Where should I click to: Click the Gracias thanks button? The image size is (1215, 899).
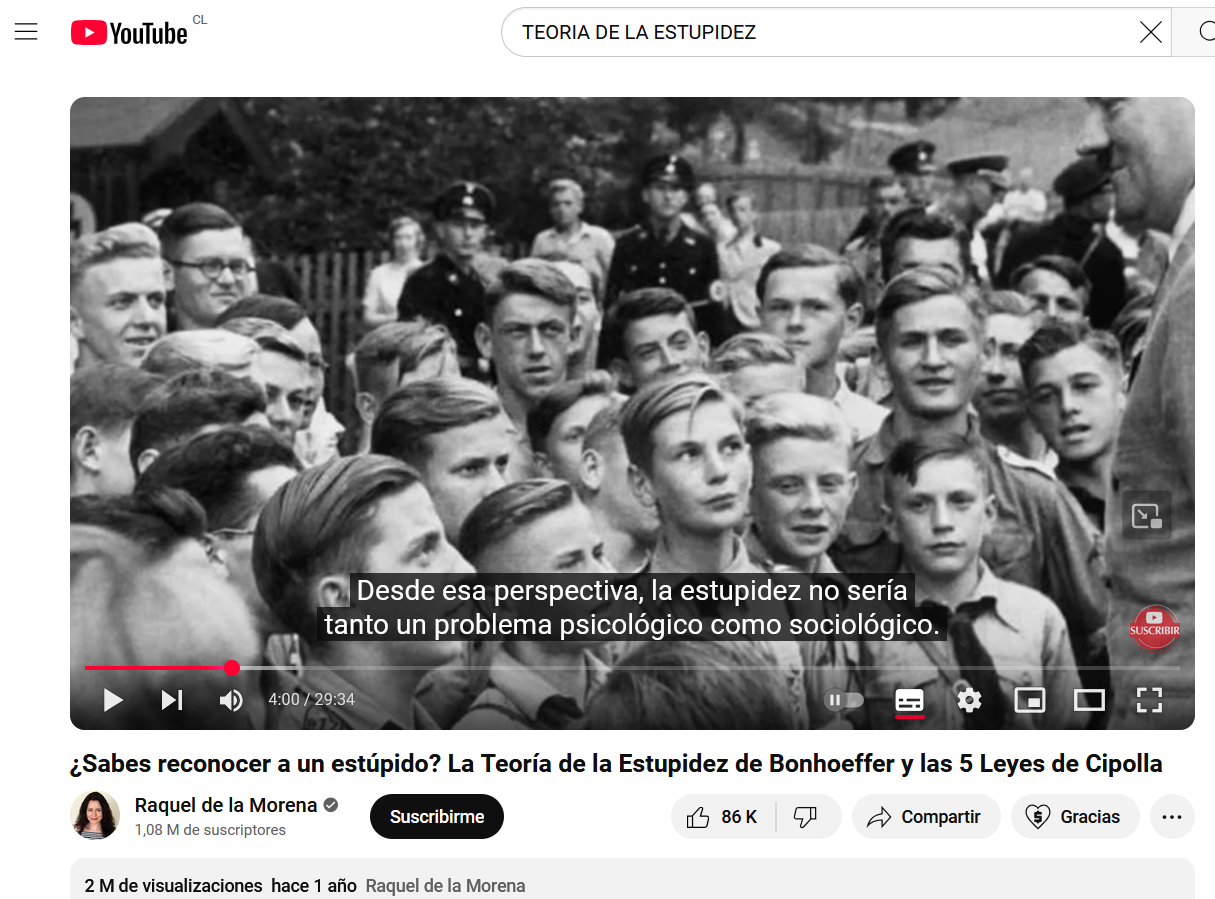(1075, 817)
